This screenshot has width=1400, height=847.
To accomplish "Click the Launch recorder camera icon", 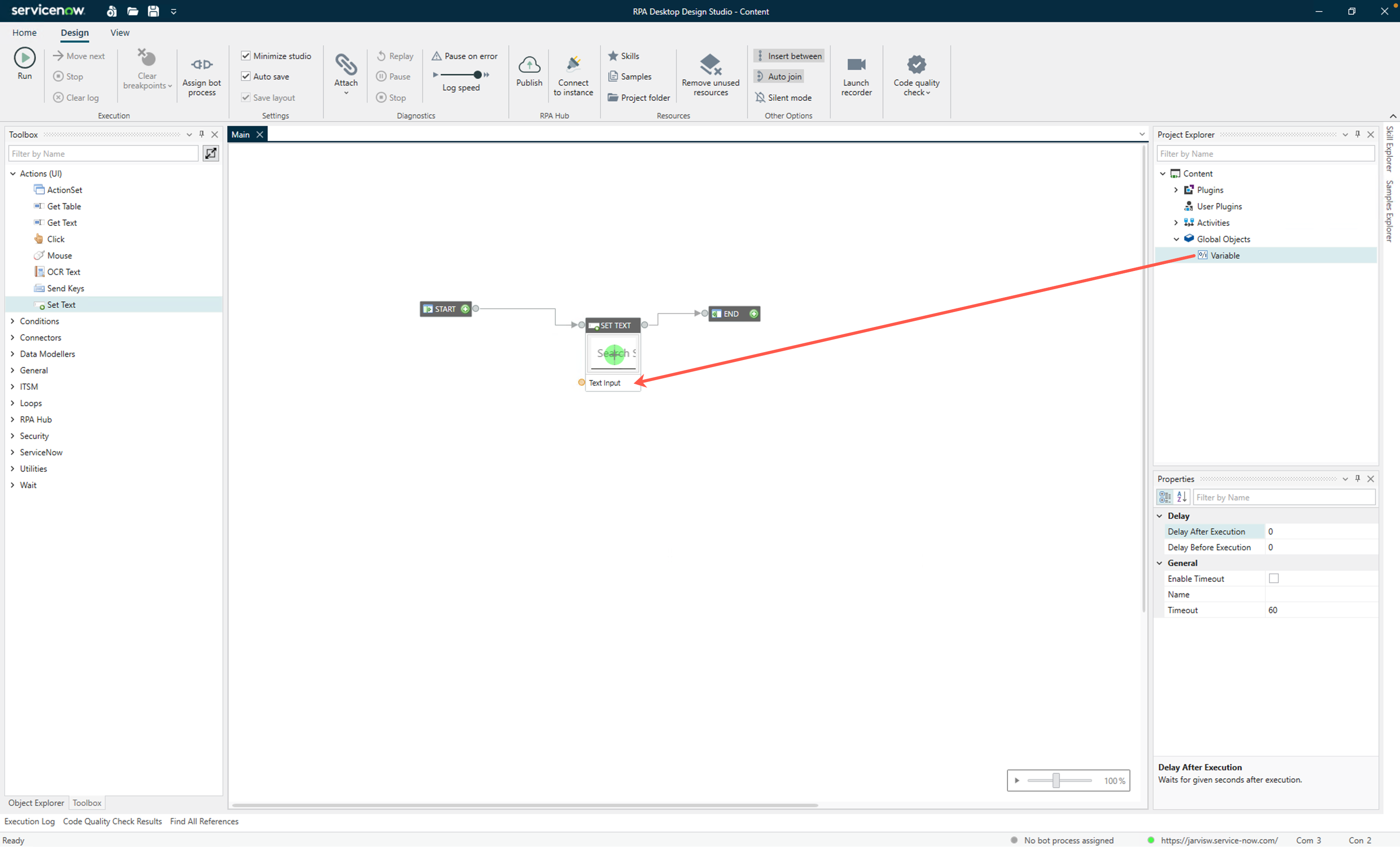I will (x=856, y=64).
